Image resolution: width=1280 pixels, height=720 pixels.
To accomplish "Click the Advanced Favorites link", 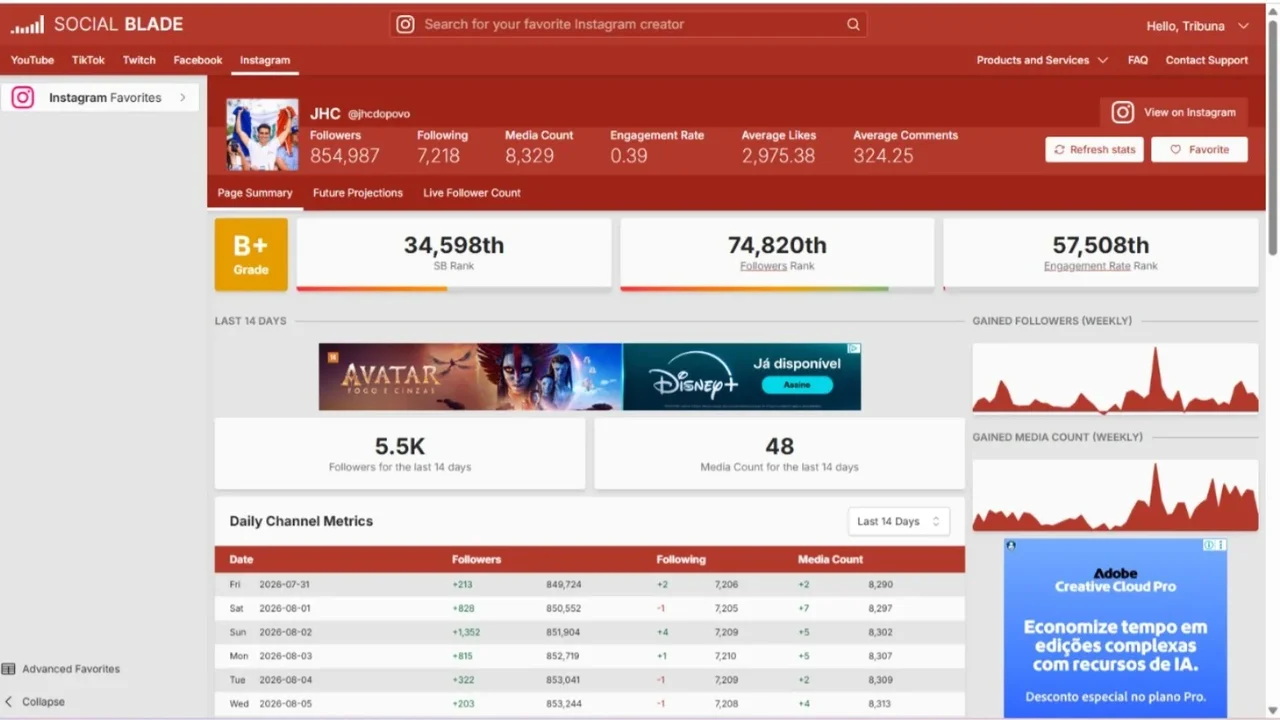I will click(71, 669).
